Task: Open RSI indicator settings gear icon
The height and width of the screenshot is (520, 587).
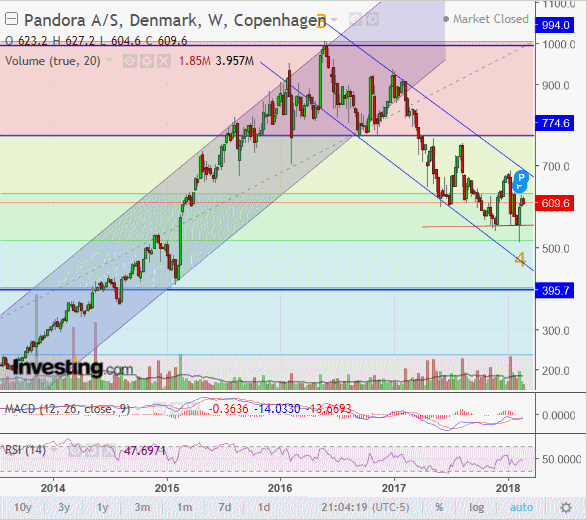Action: coord(92,450)
